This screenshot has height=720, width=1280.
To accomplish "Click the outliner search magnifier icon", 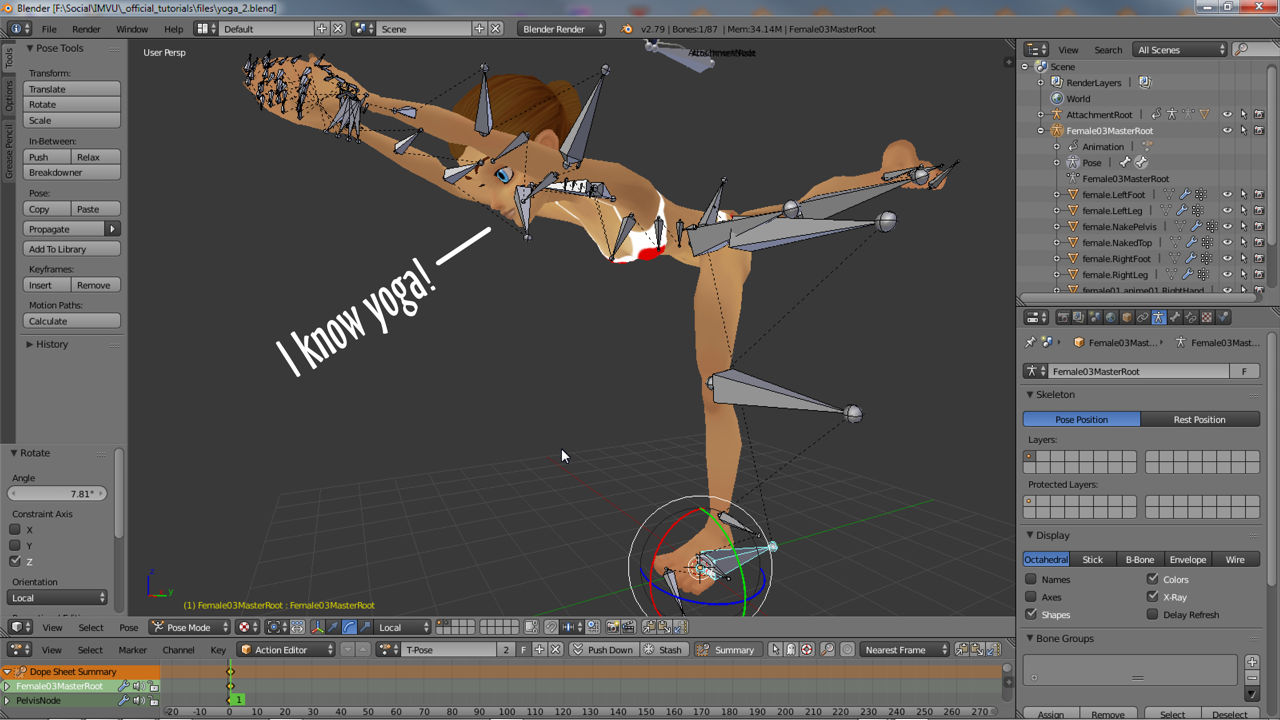I will 1241,49.
